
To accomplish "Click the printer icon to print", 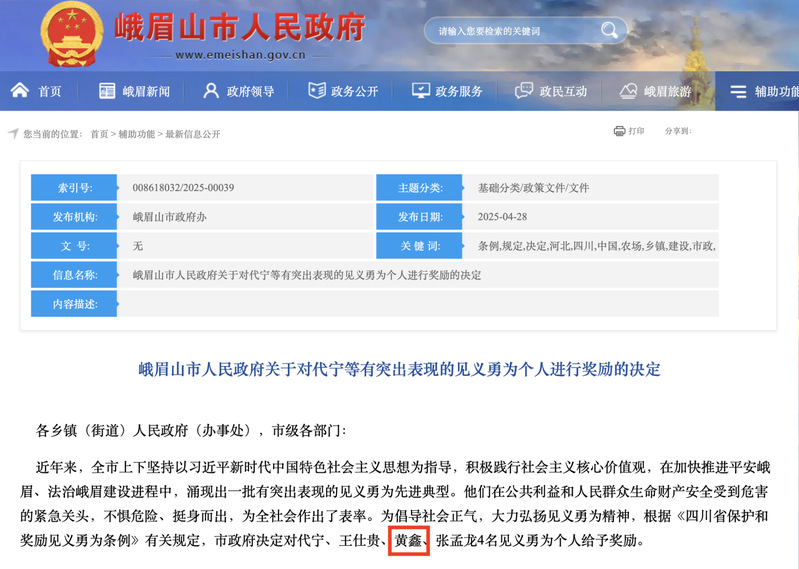I will coord(619,131).
